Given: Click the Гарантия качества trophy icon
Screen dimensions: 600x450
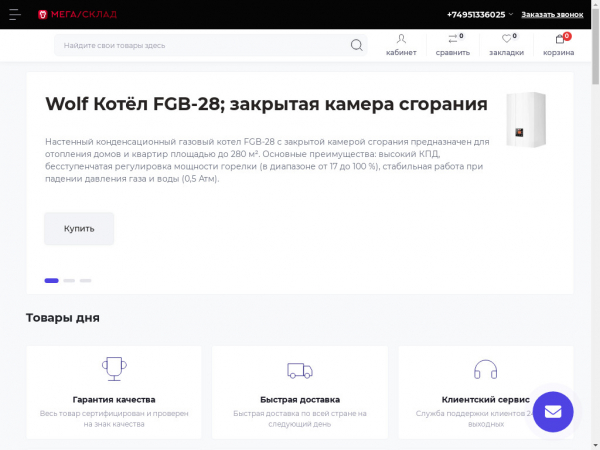Looking at the screenshot, I should (x=114, y=369).
